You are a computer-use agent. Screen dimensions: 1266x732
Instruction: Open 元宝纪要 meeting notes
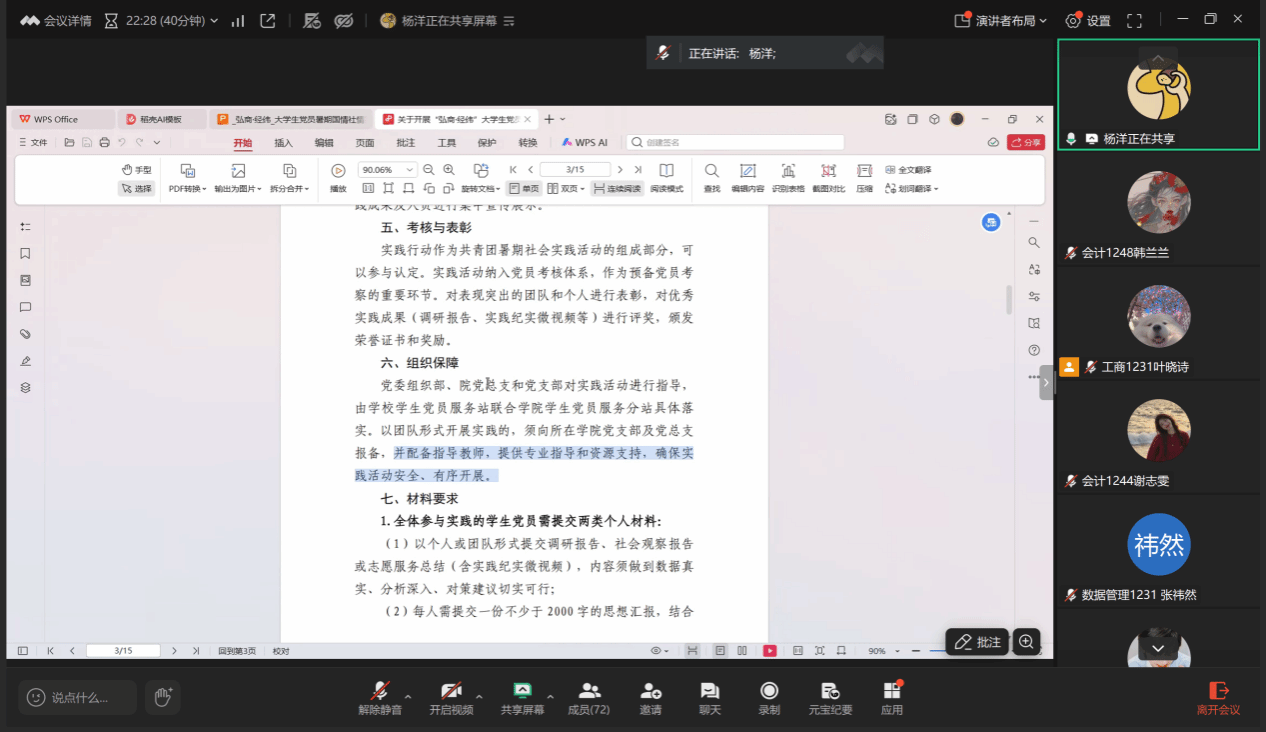coord(830,697)
